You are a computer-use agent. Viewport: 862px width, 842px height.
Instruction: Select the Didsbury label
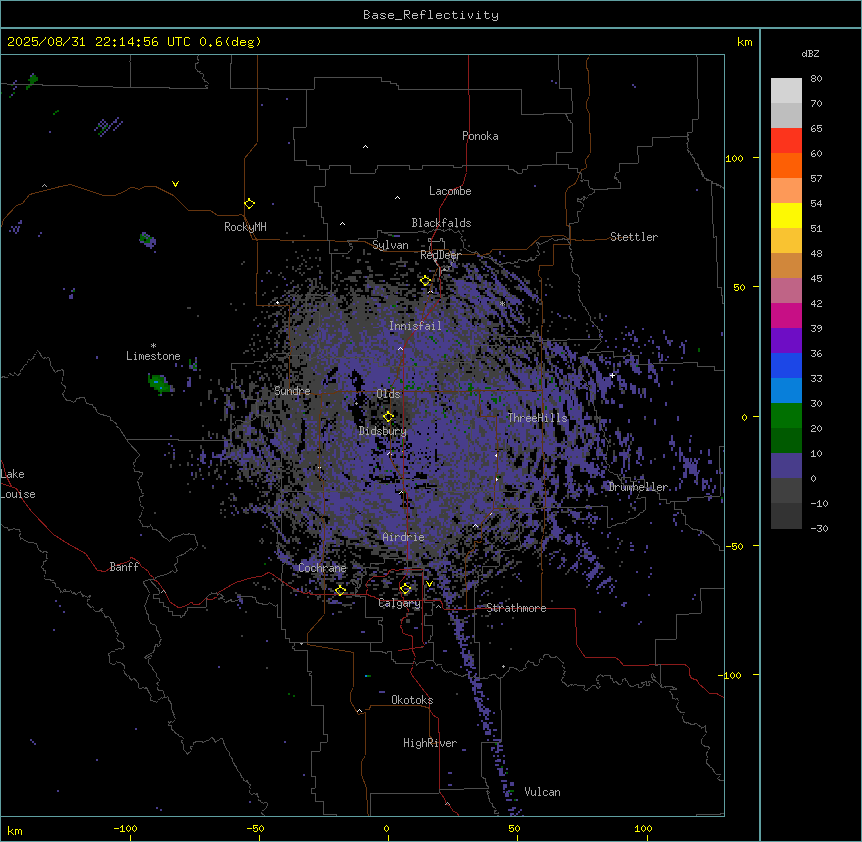[383, 431]
